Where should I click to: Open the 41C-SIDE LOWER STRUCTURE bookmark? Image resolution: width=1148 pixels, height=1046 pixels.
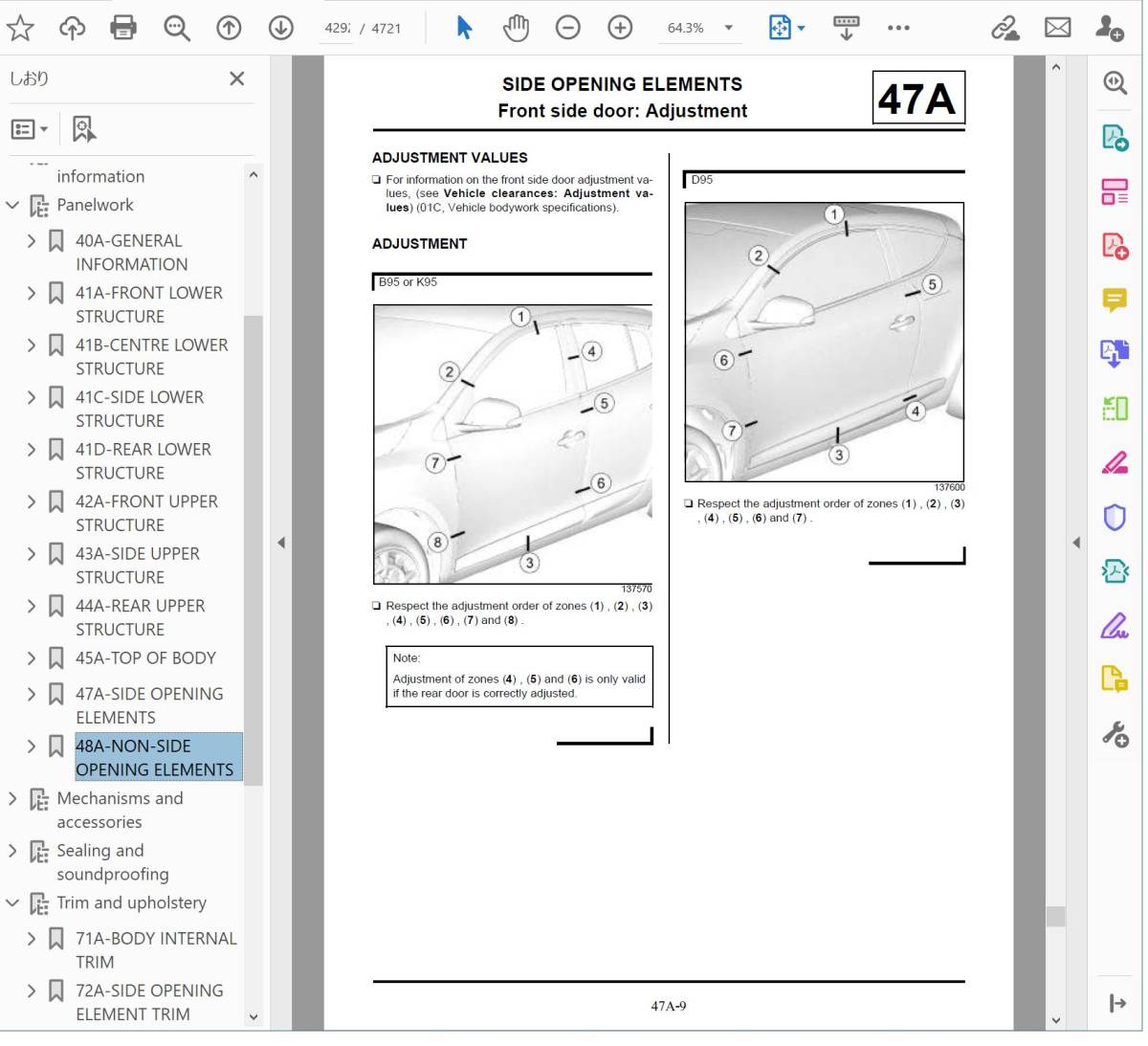[x=140, y=409]
